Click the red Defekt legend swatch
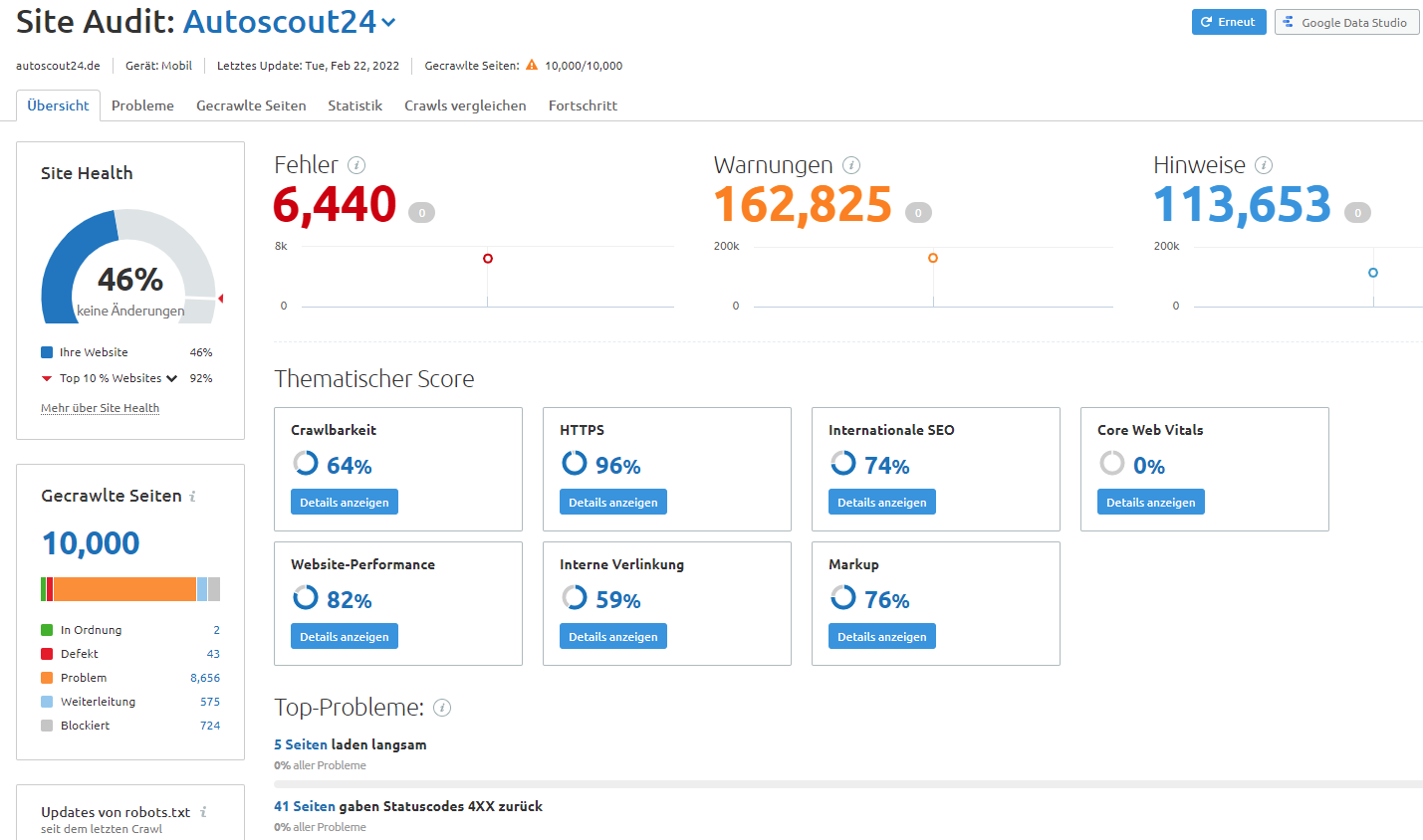Viewport: 1423px width, 840px height. point(47,654)
